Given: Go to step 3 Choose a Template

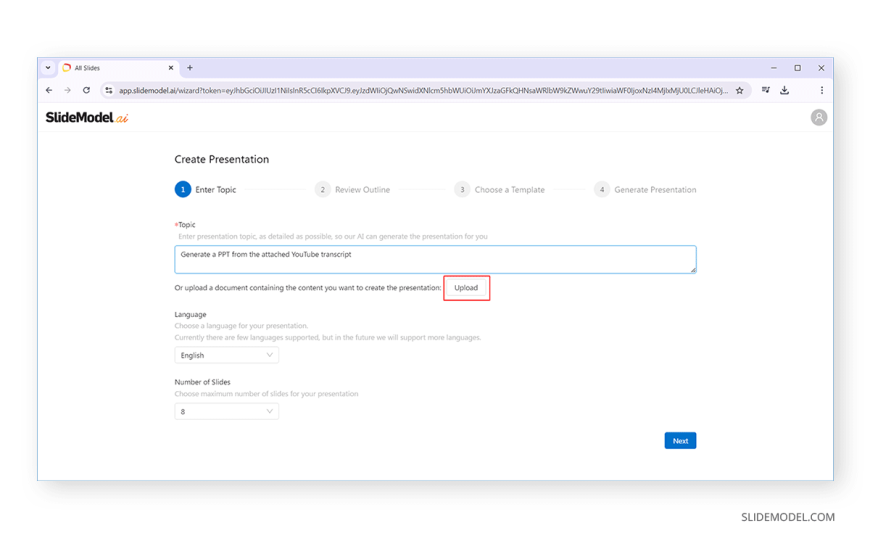Looking at the screenshot, I should pos(499,189).
